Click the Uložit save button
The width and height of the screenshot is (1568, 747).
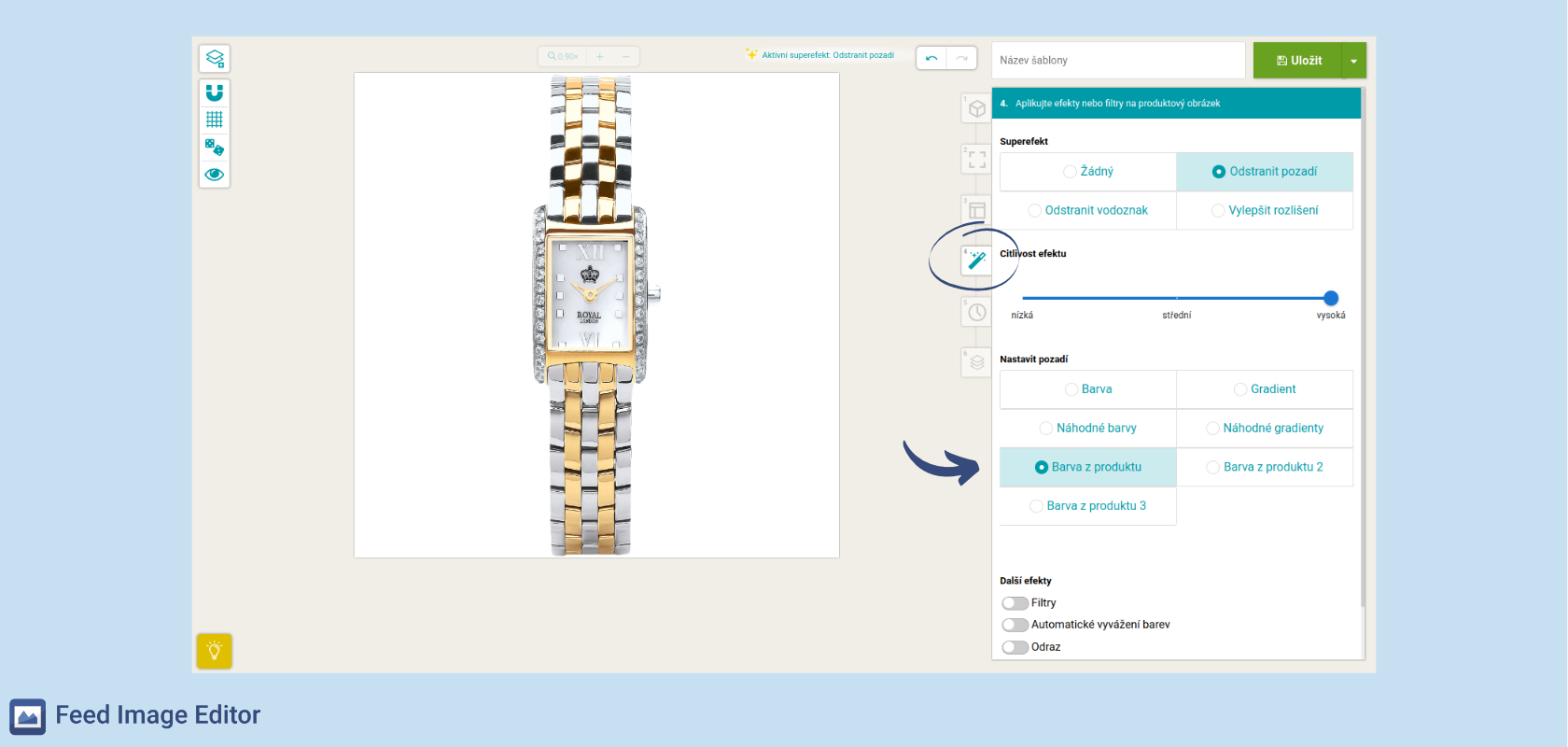pos(1298,61)
